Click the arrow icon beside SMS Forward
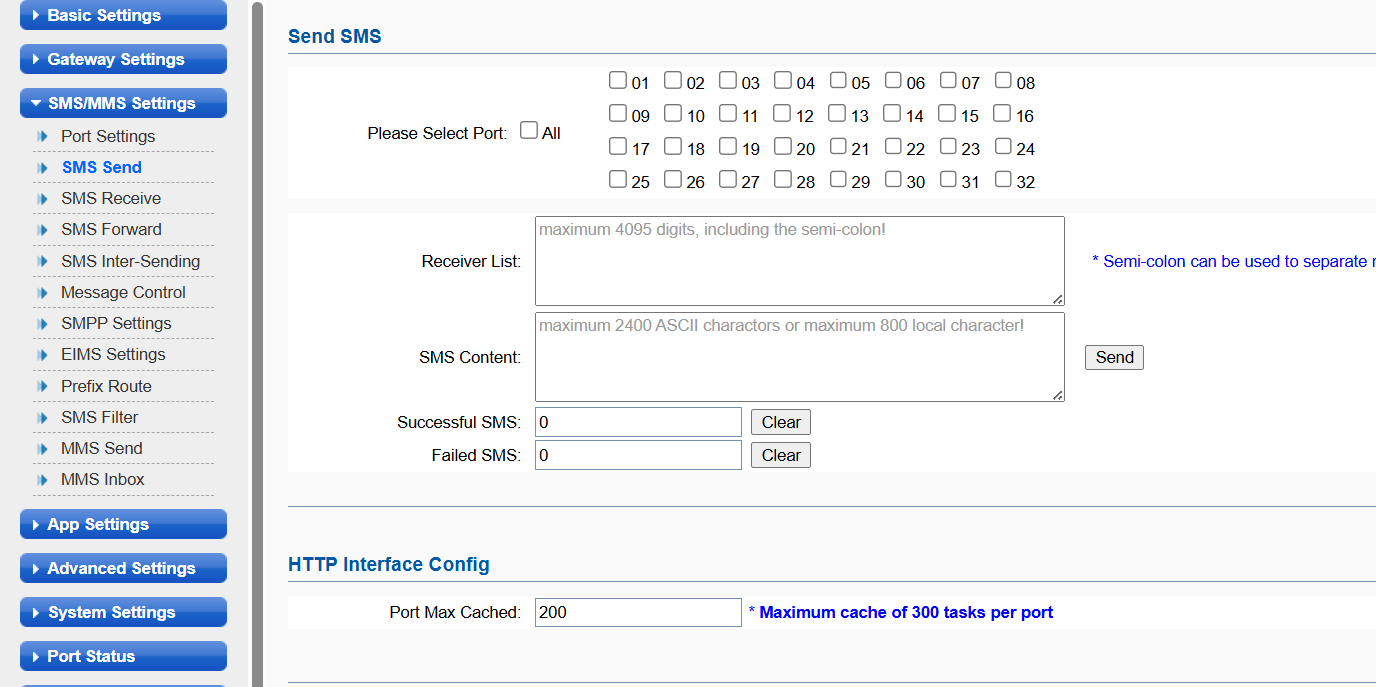Viewport: 1376px width, 687px height. tap(42, 230)
